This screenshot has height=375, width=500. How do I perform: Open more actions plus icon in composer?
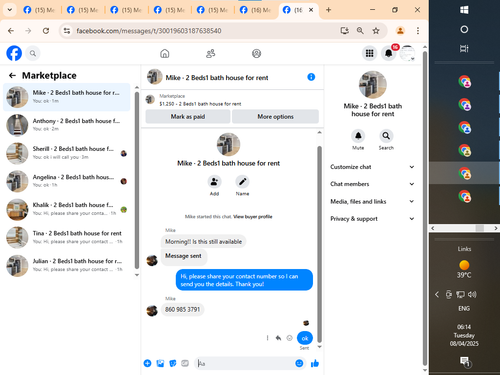pyautogui.click(x=147, y=363)
